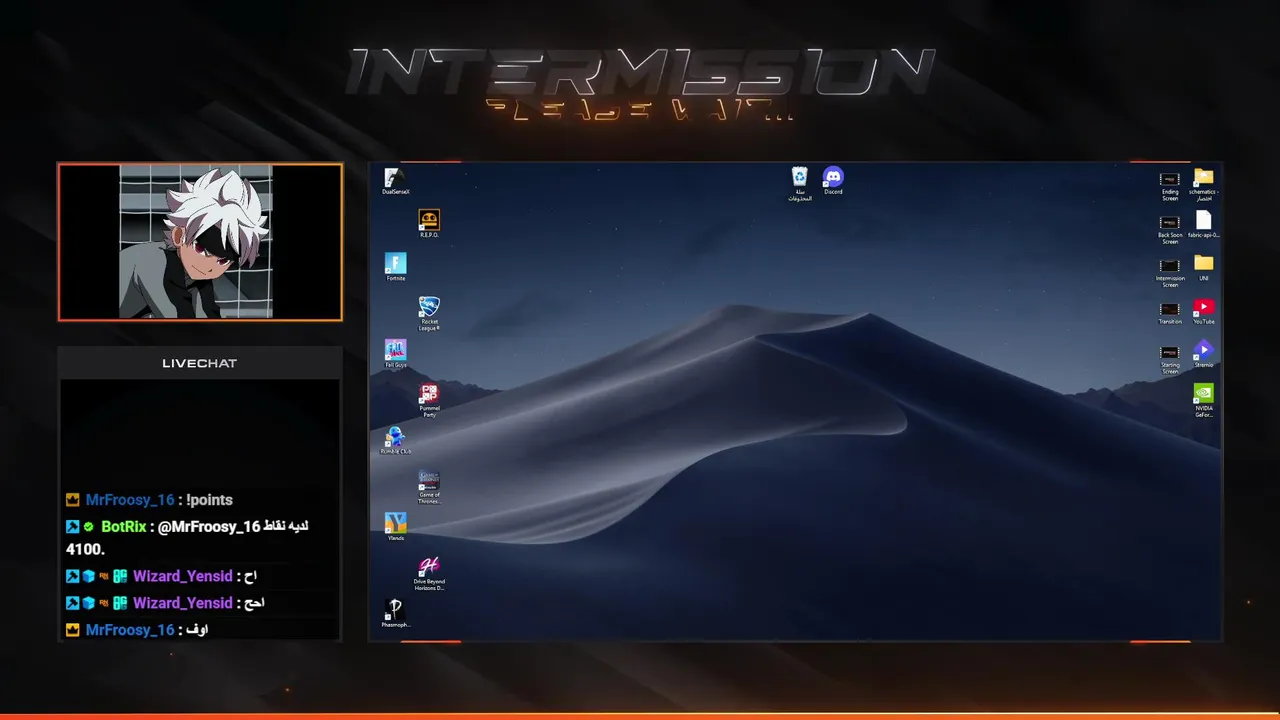Open the Recycle Bin on the desktop
Image resolution: width=1280 pixels, height=720 pixels.
800,184
